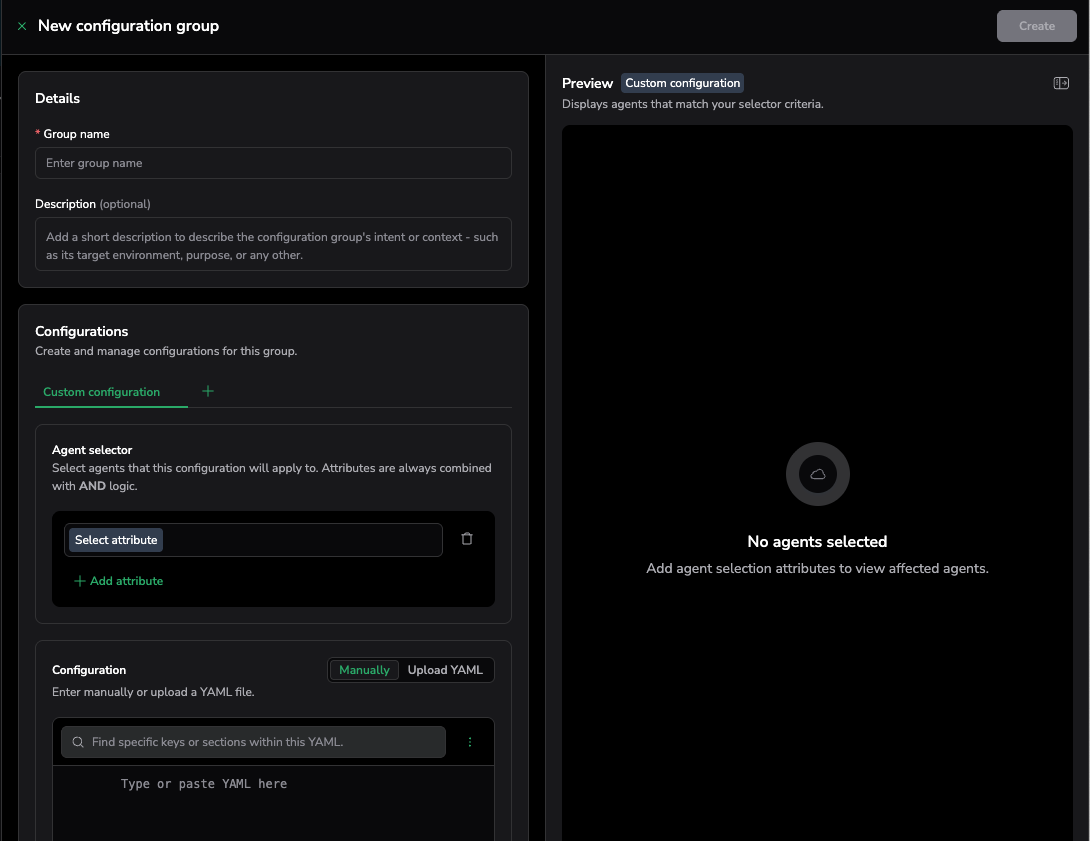Click the empty attribute value field
1090x841 pixels.
tap(300, 540)
